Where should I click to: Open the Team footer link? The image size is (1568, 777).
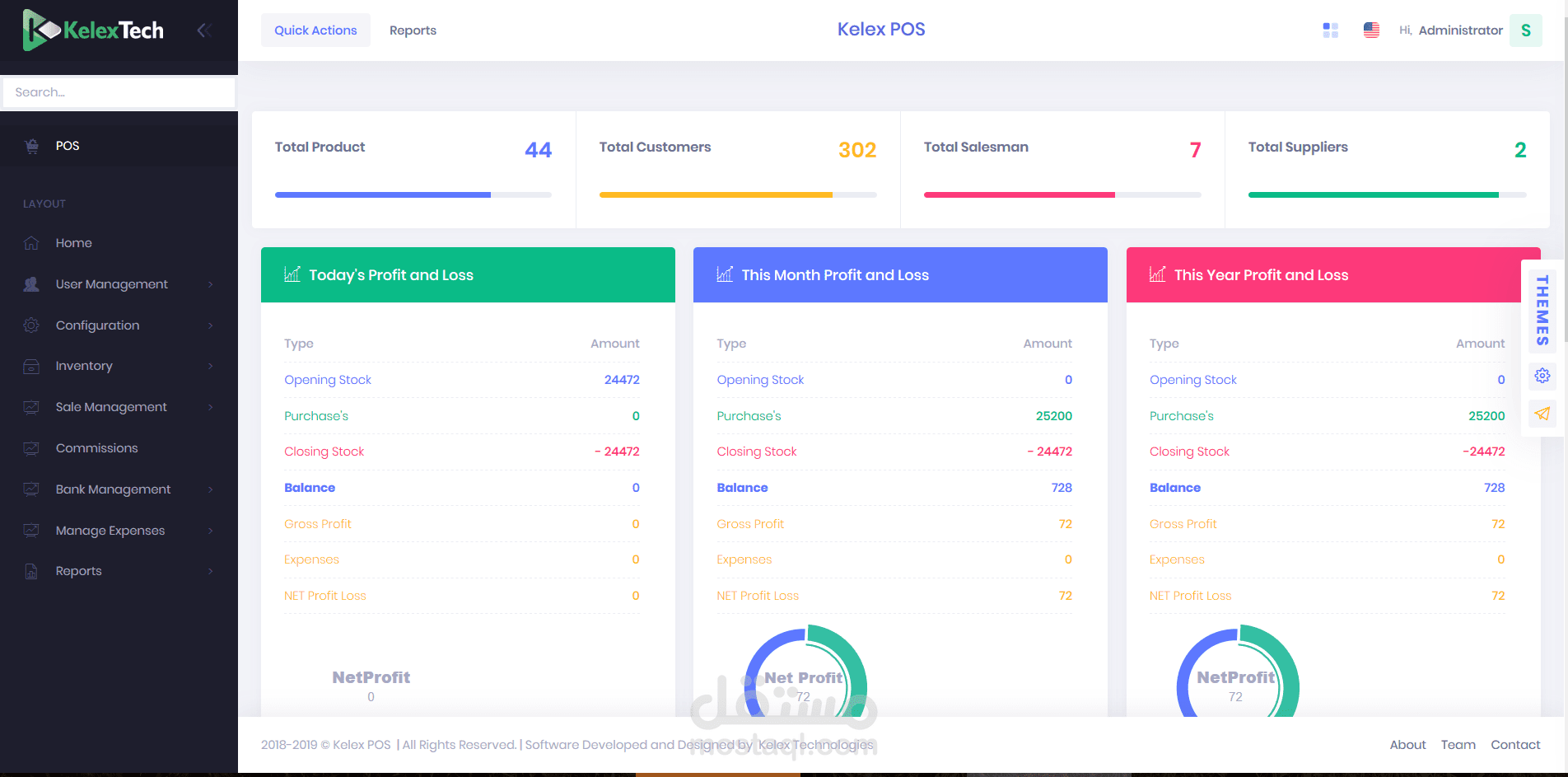click(x=1458, y=745)
